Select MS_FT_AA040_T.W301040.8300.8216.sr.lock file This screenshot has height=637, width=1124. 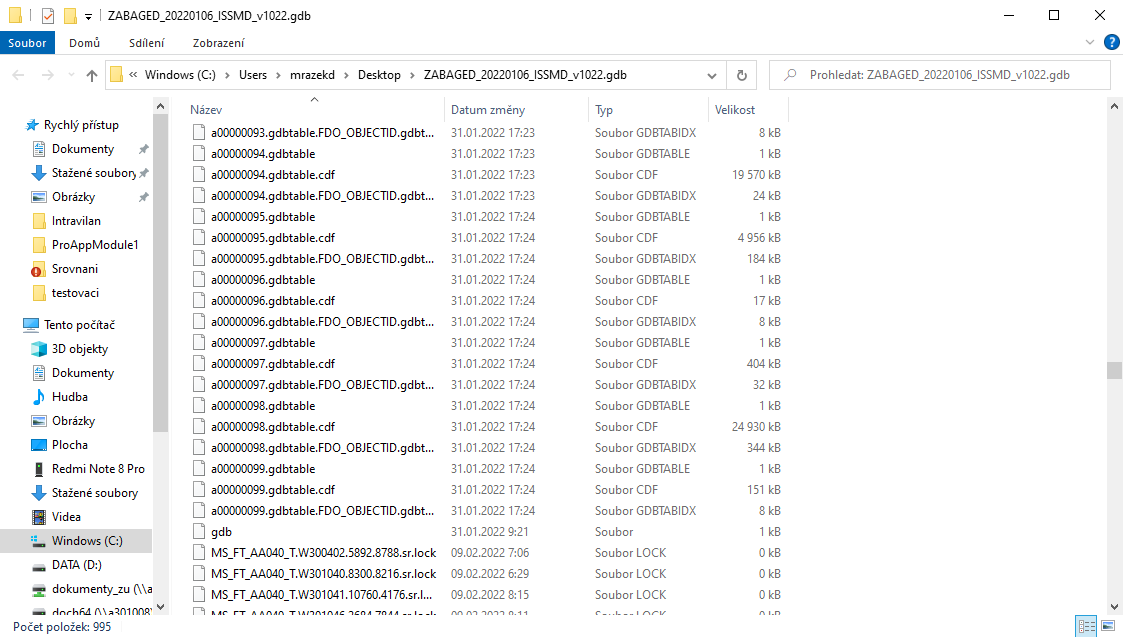click(323, 574)
